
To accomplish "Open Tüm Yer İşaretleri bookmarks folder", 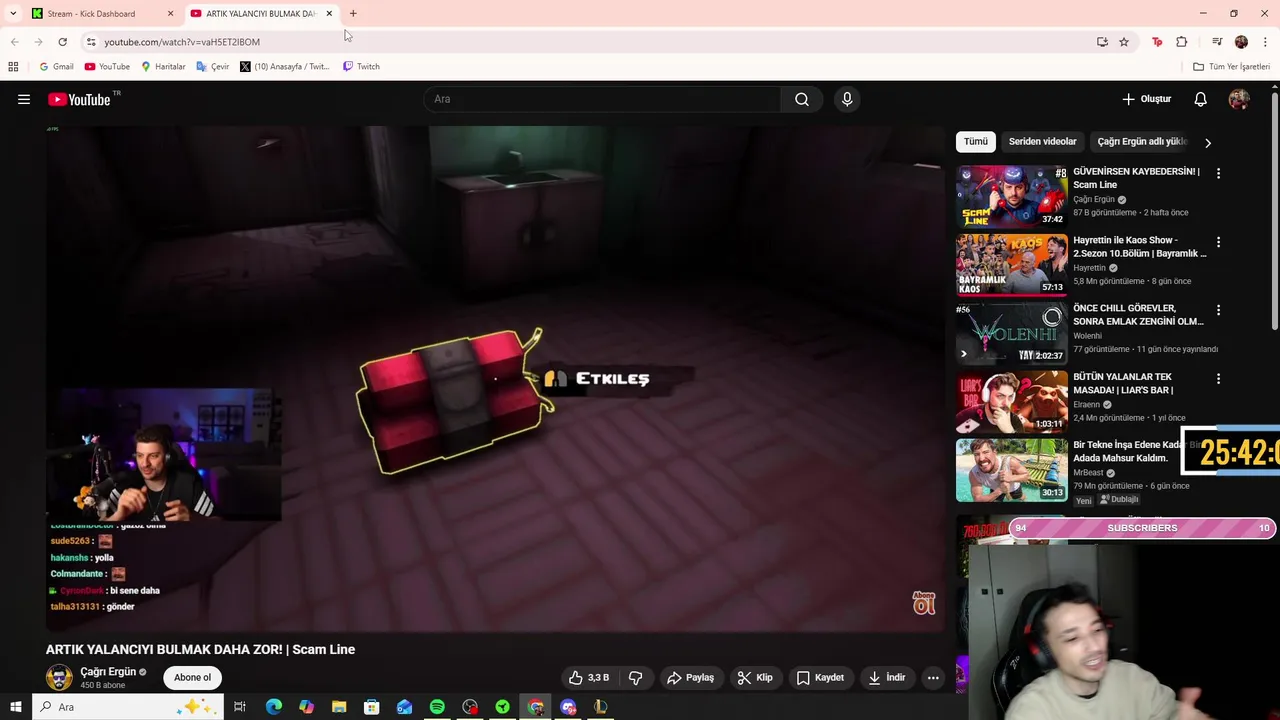I will pyautogui.click(x=1231, y=67).
